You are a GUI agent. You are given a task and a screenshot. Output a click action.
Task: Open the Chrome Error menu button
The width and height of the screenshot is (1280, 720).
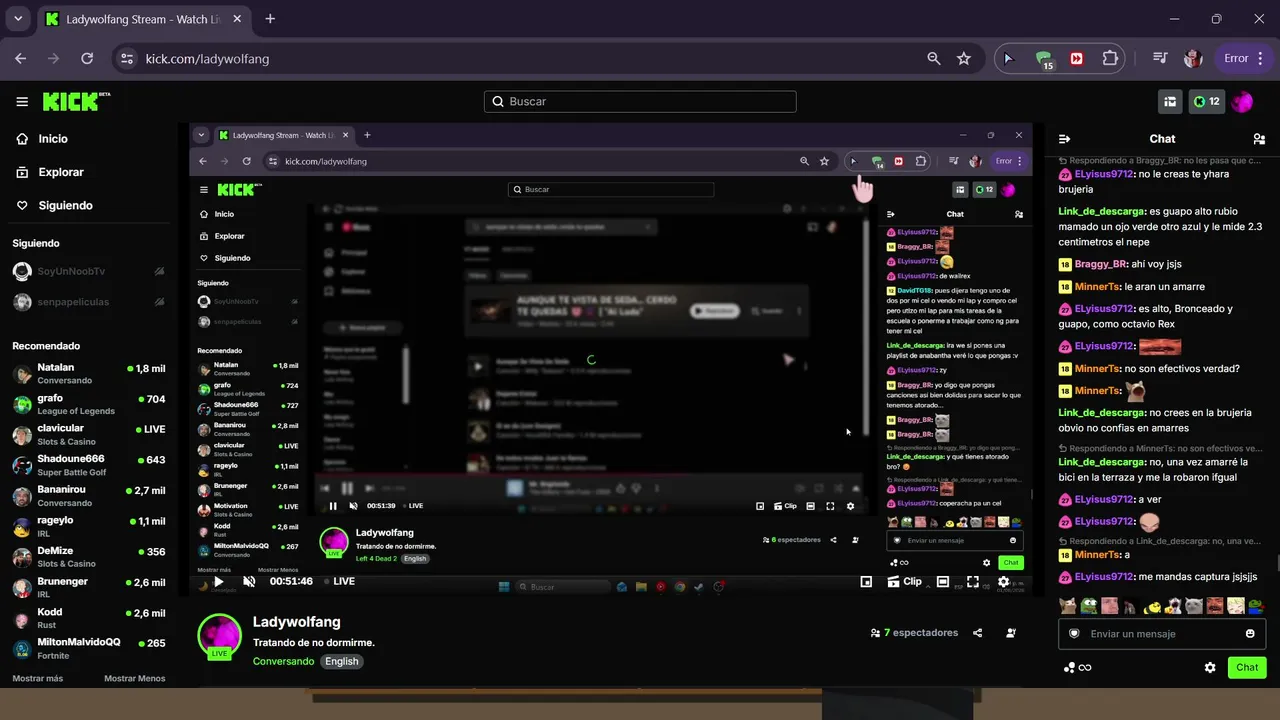coord(1243,59)
